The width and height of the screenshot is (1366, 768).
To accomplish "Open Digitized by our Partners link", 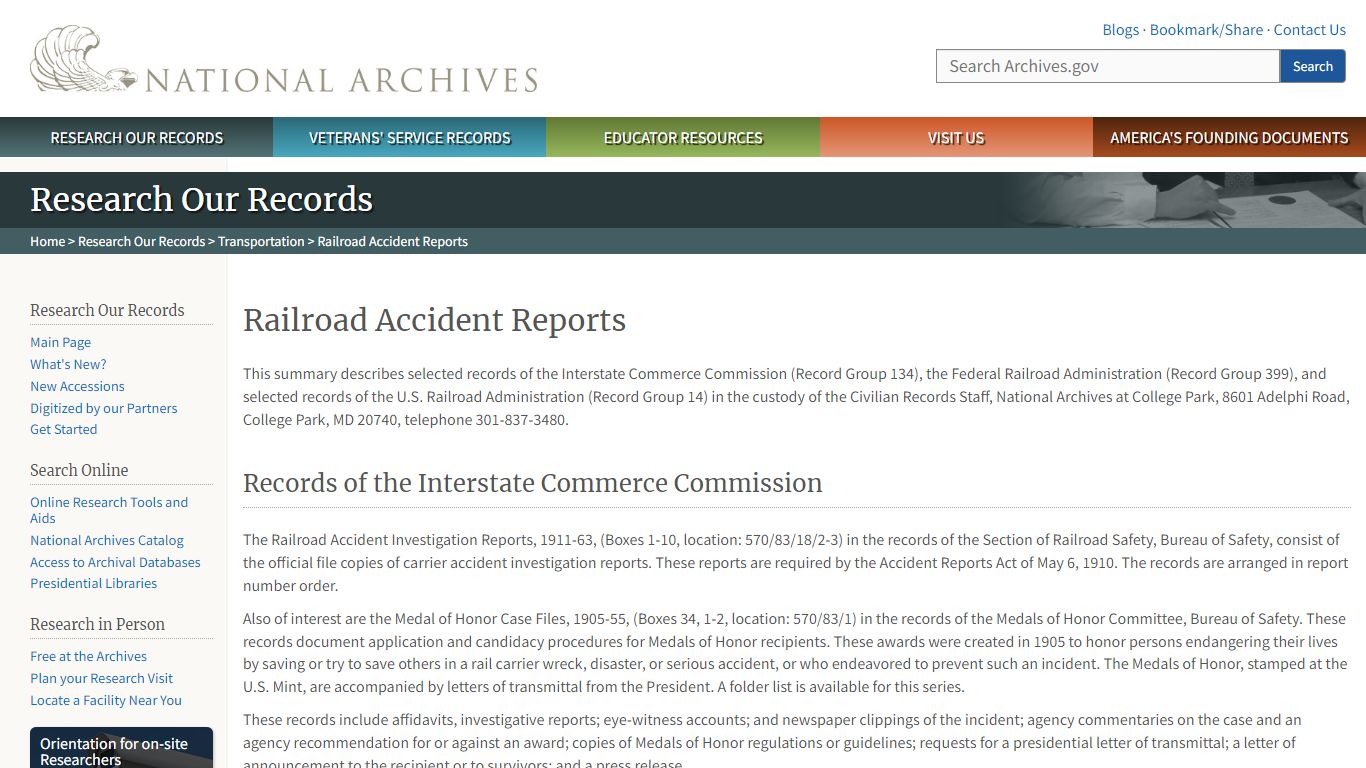I will click(x=103, y=408).
